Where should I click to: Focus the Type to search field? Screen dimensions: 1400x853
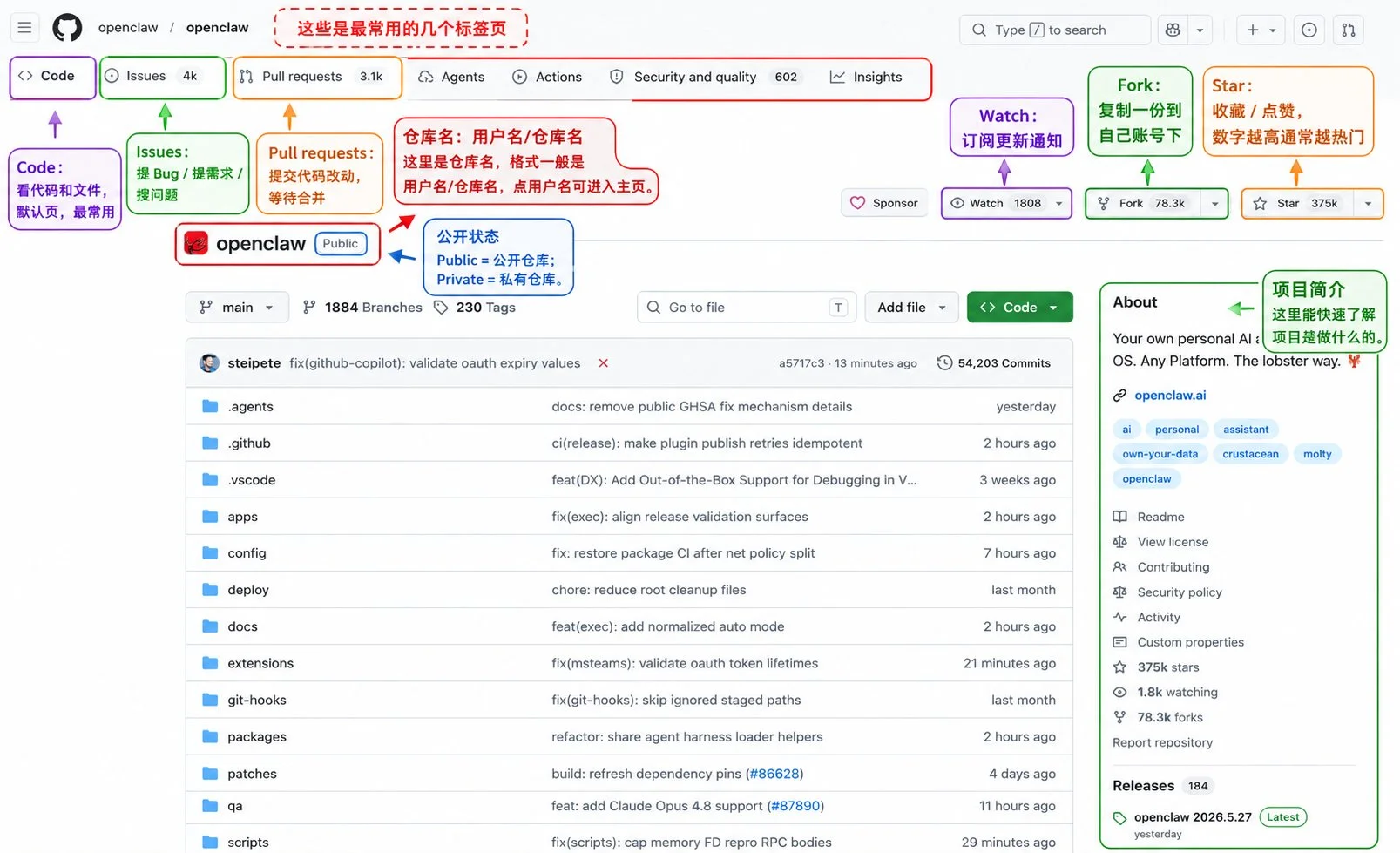click(1054, 30)
